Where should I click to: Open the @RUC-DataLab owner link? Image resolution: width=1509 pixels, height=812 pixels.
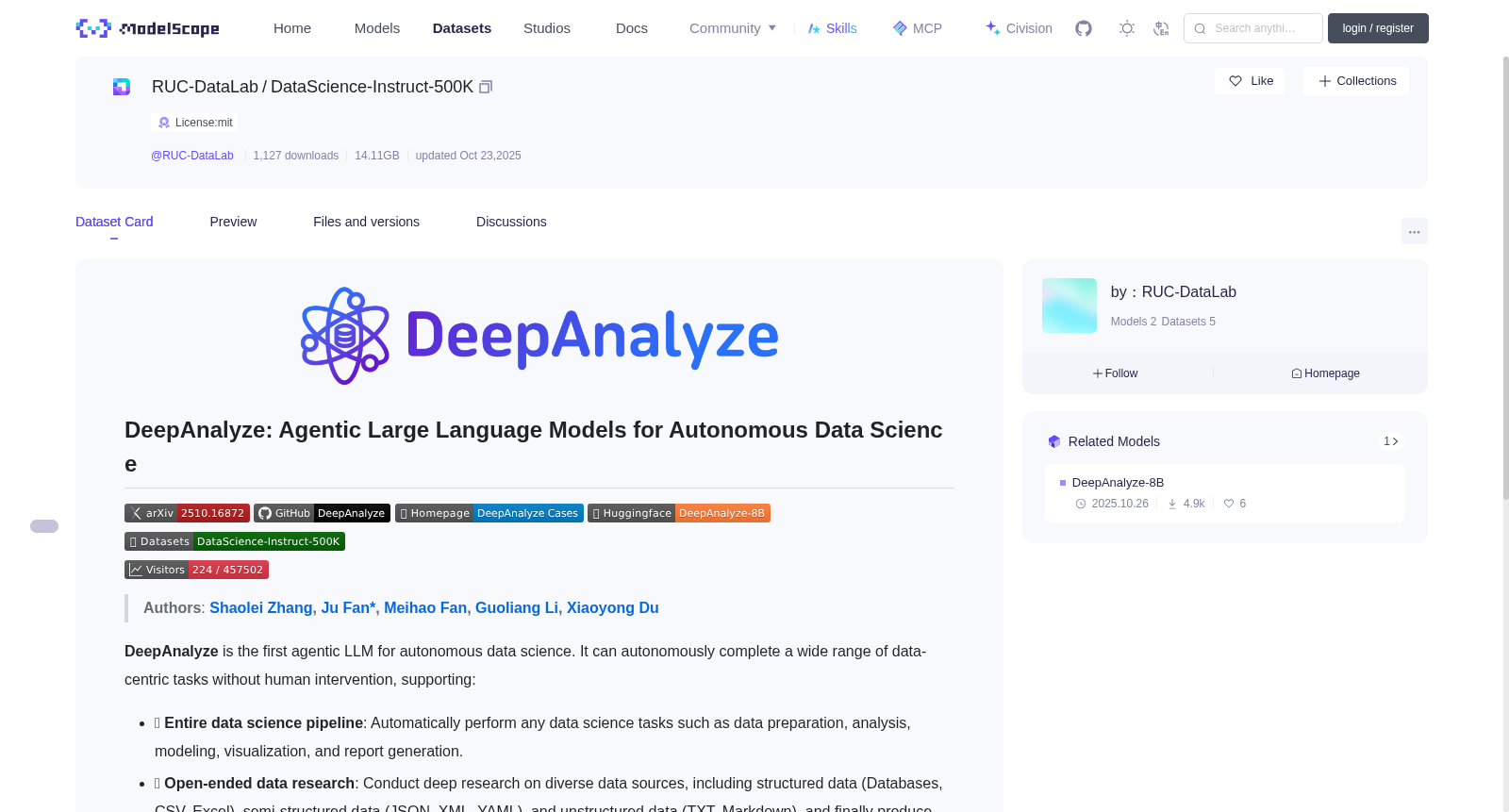192,156
